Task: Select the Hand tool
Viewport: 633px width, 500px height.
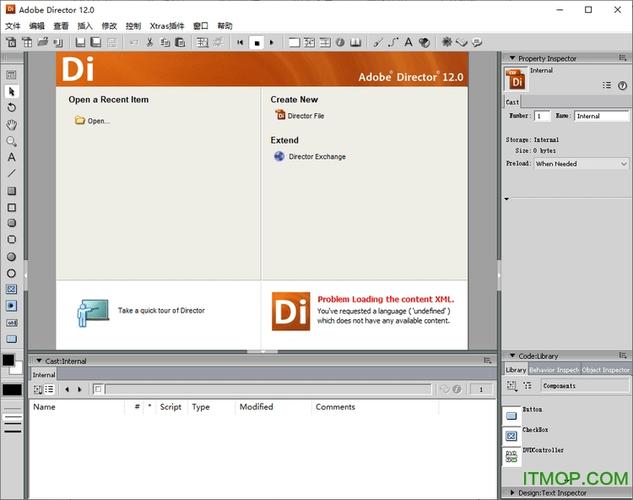Action: point(11,125)
